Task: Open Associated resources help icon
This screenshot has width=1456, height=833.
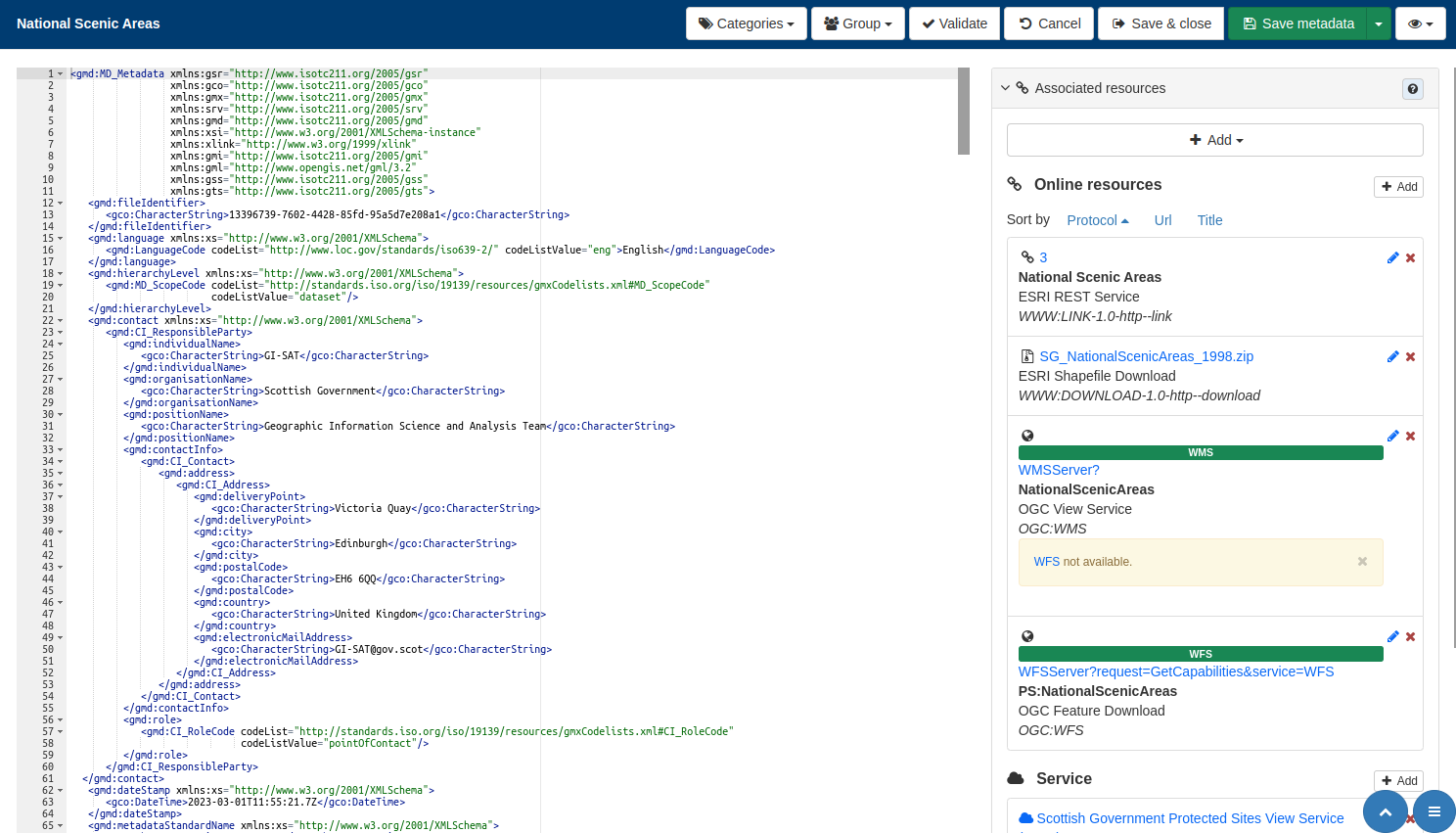Action: point(1413,89)
